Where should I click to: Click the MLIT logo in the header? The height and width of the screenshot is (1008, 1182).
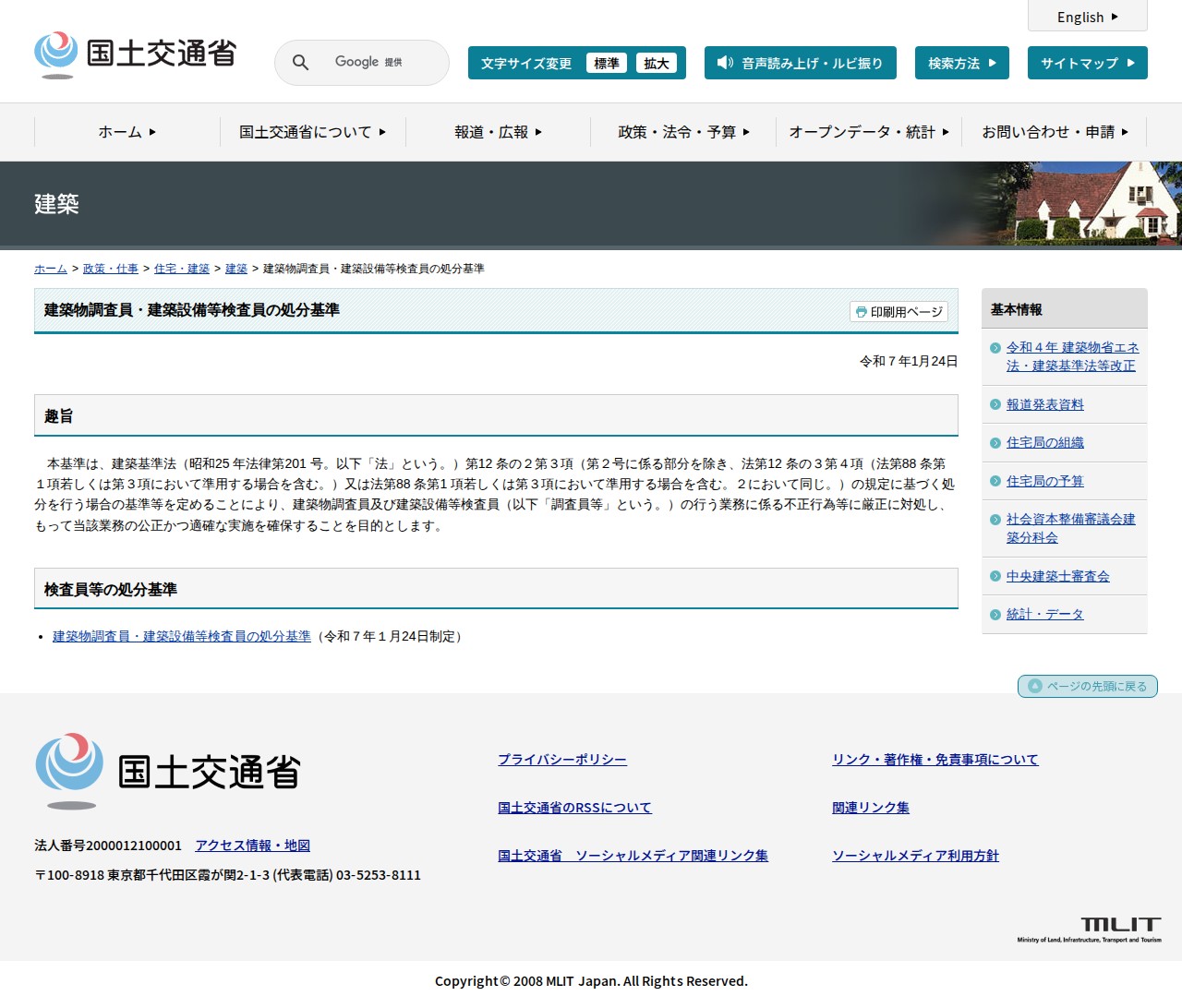pyautogui.click(x=136, y=54)
